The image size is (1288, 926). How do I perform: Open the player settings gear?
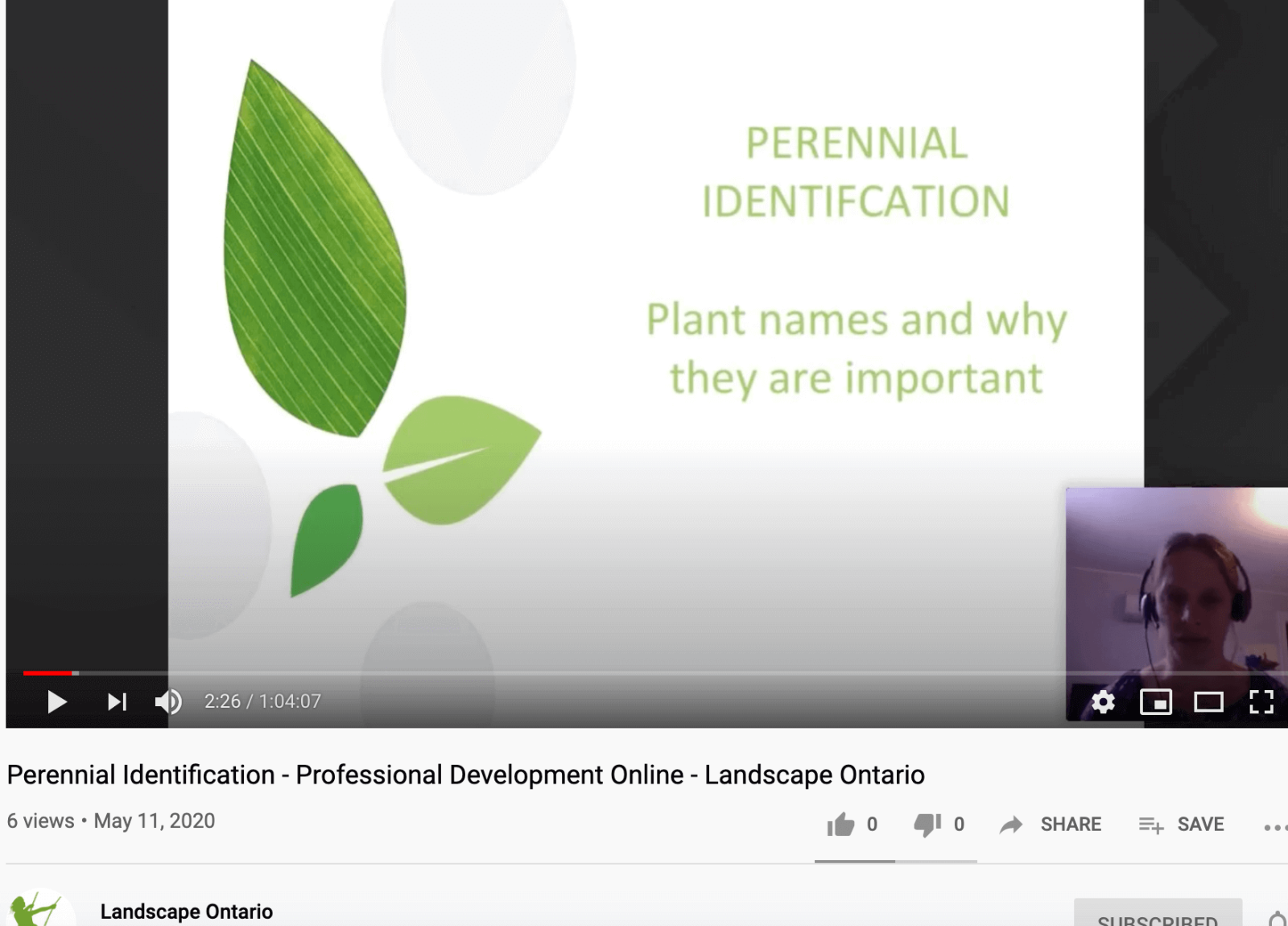click(1103, 702)
